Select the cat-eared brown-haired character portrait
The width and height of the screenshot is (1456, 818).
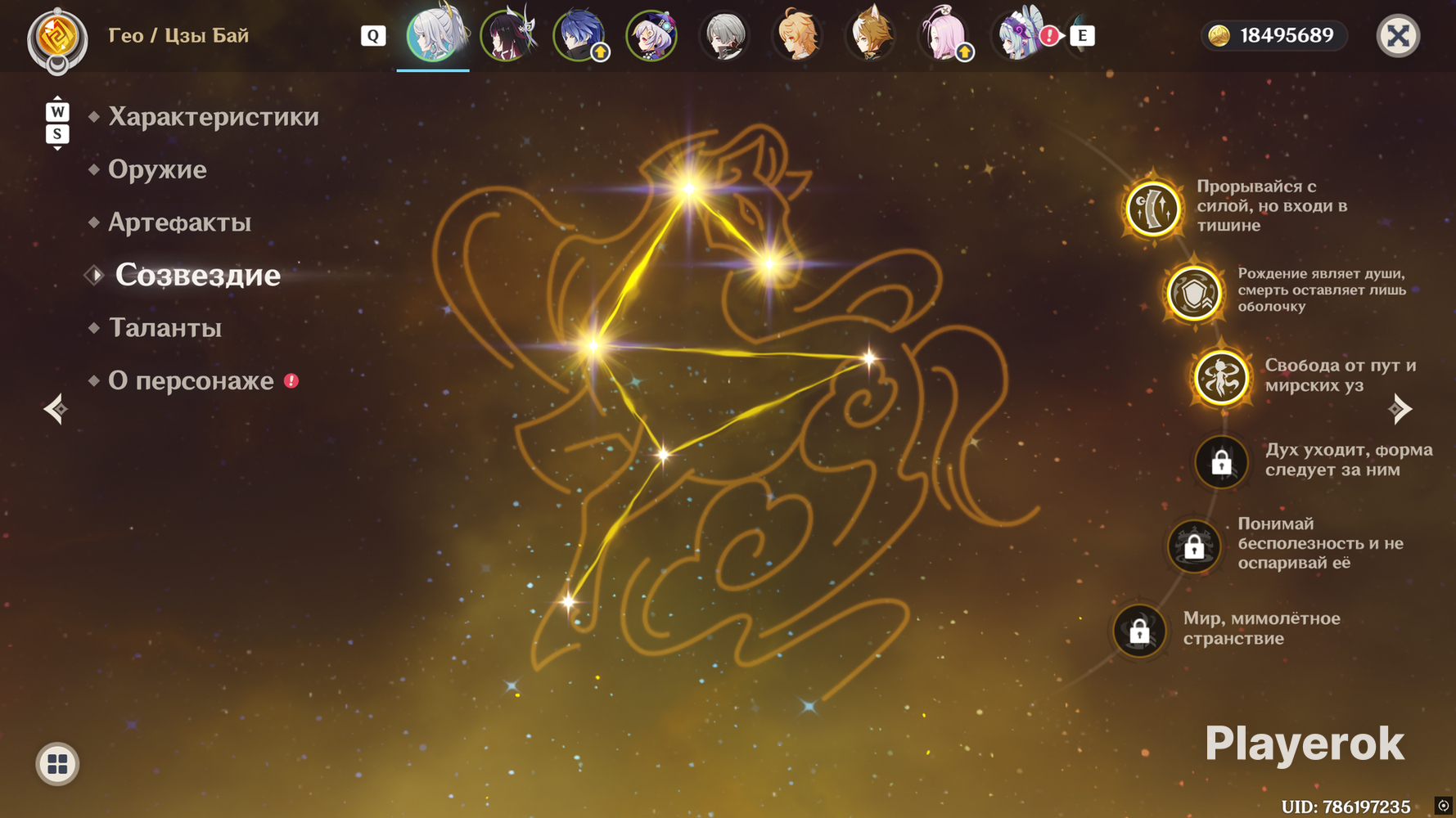tap(870, 35)
